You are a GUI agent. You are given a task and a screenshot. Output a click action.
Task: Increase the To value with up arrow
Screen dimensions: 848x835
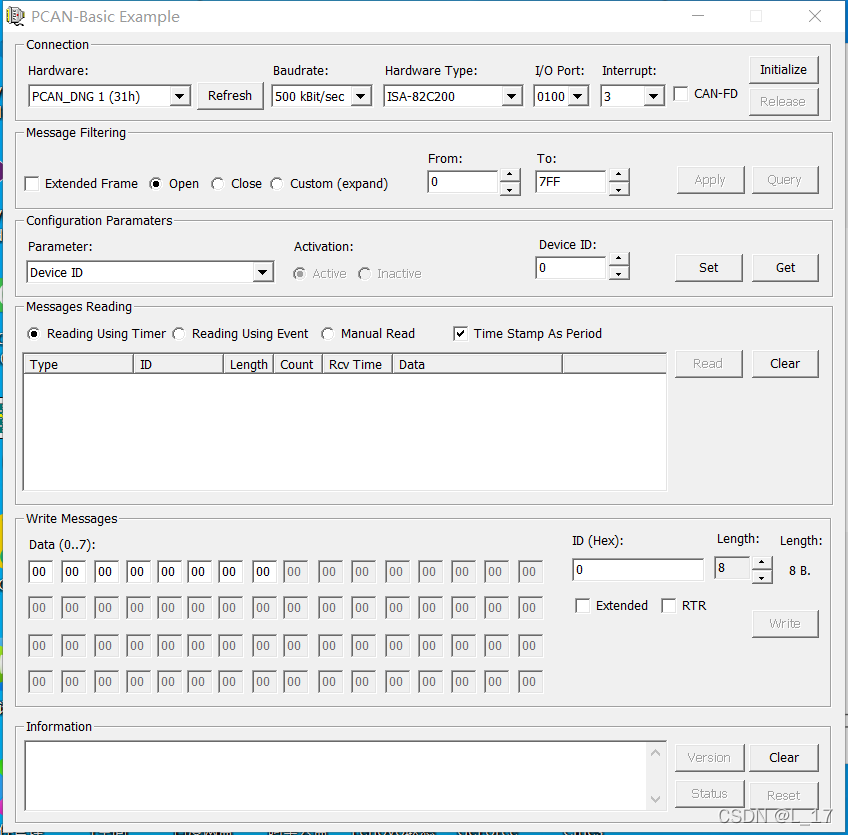coord(619,175)
